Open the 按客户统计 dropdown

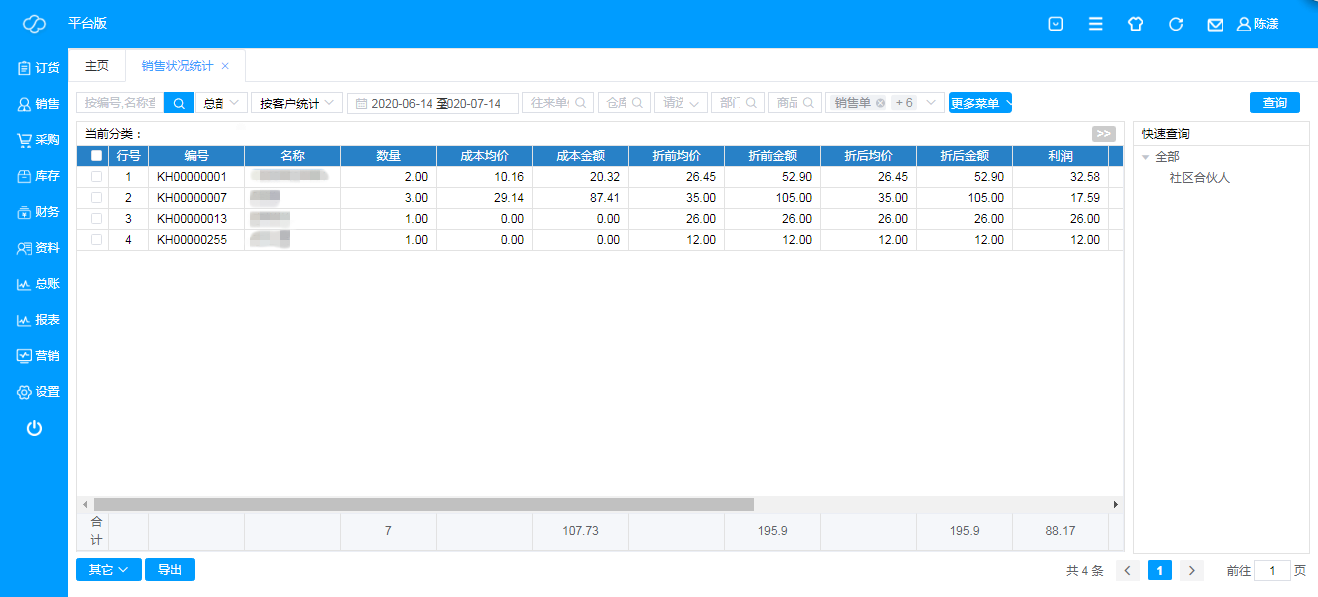point(296,103)
